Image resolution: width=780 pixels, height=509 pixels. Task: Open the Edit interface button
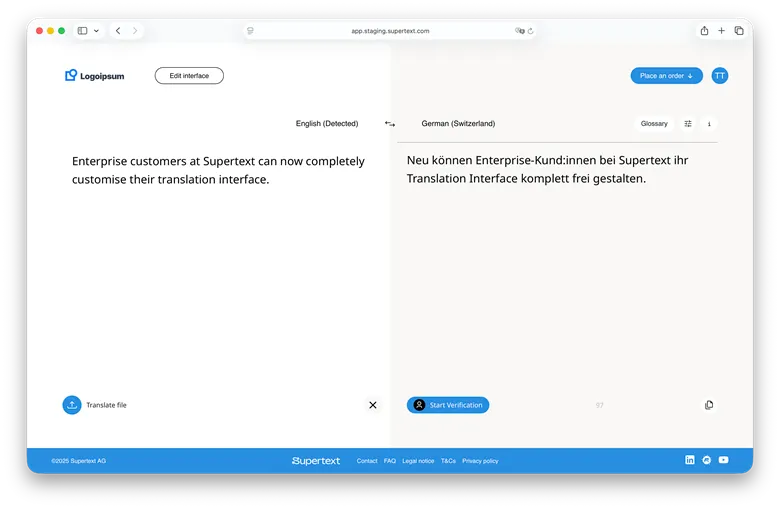coord(189,76)
